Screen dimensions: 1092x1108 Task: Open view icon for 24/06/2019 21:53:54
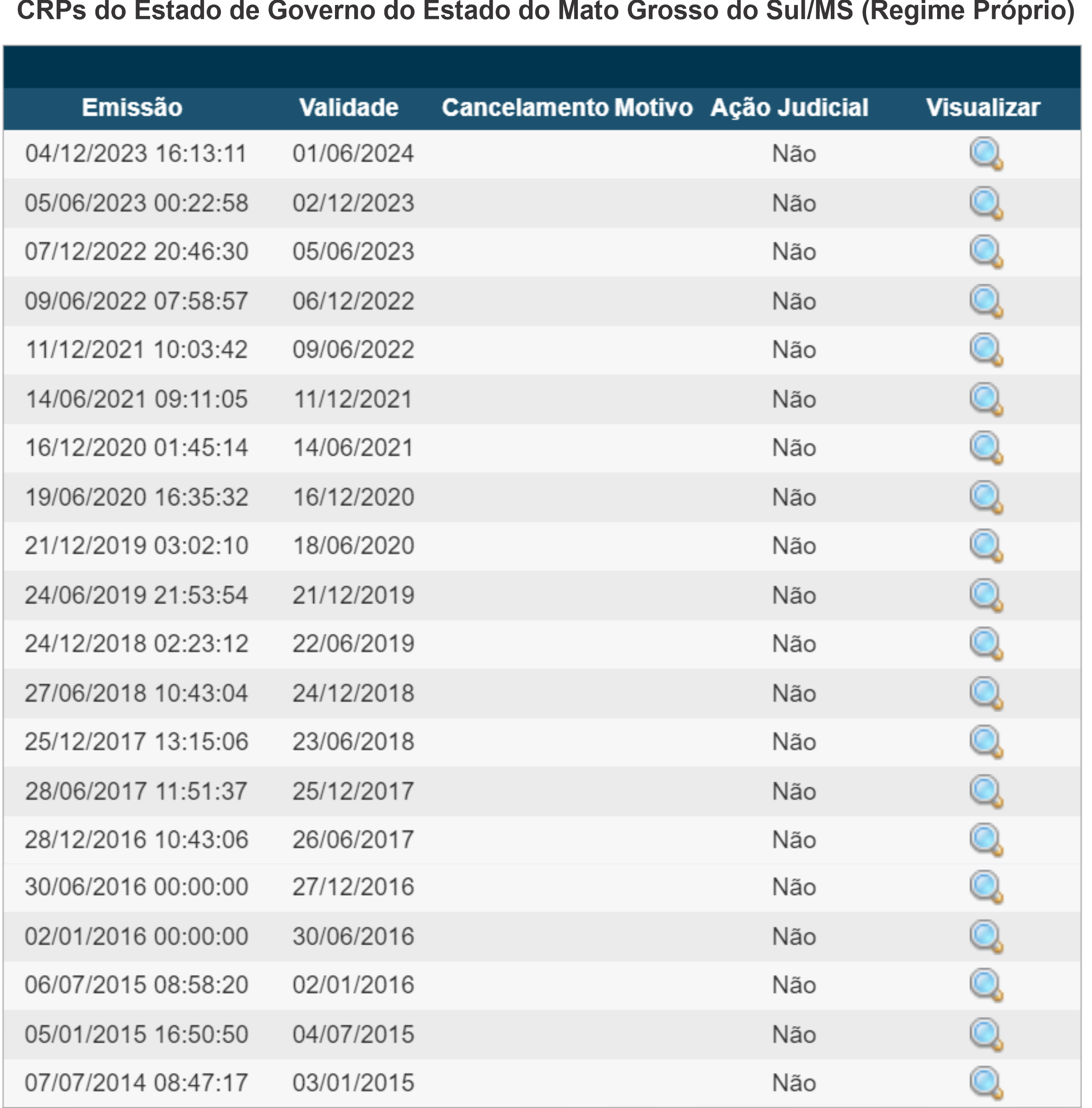pos(986,596)
